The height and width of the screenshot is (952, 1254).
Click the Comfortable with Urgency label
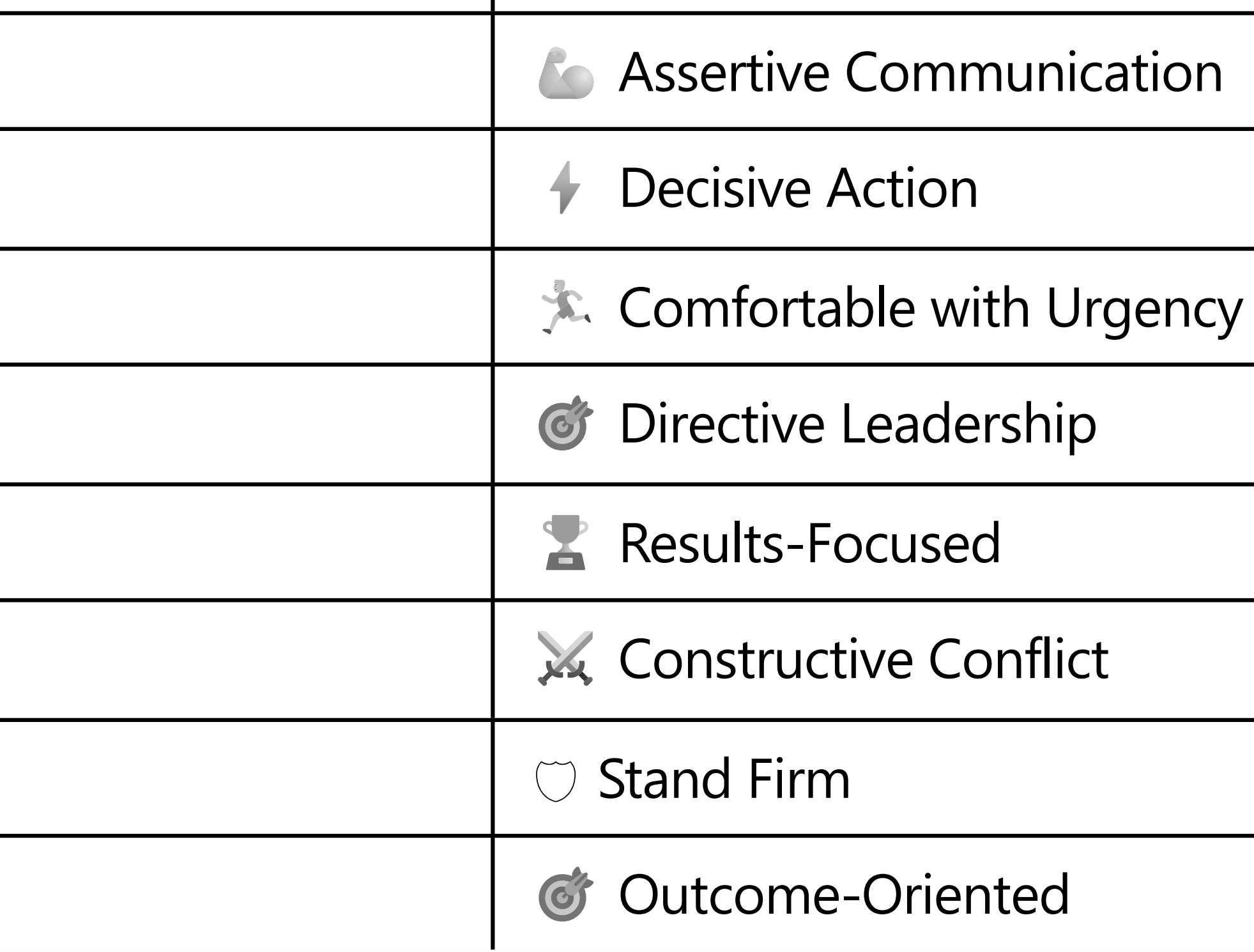[930, 308]
